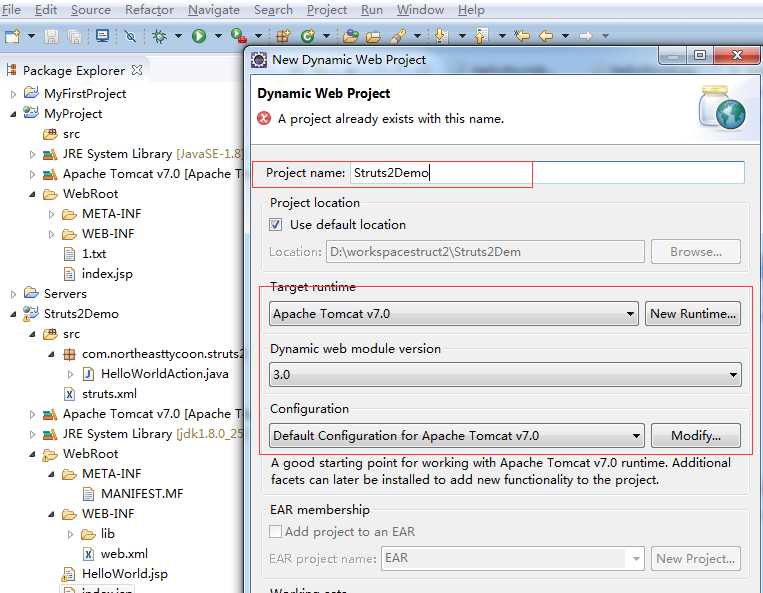Open the Search dropdown arrow in toolbar
Image resolution: width=763 pixels, height=593 pixels.
417,36
